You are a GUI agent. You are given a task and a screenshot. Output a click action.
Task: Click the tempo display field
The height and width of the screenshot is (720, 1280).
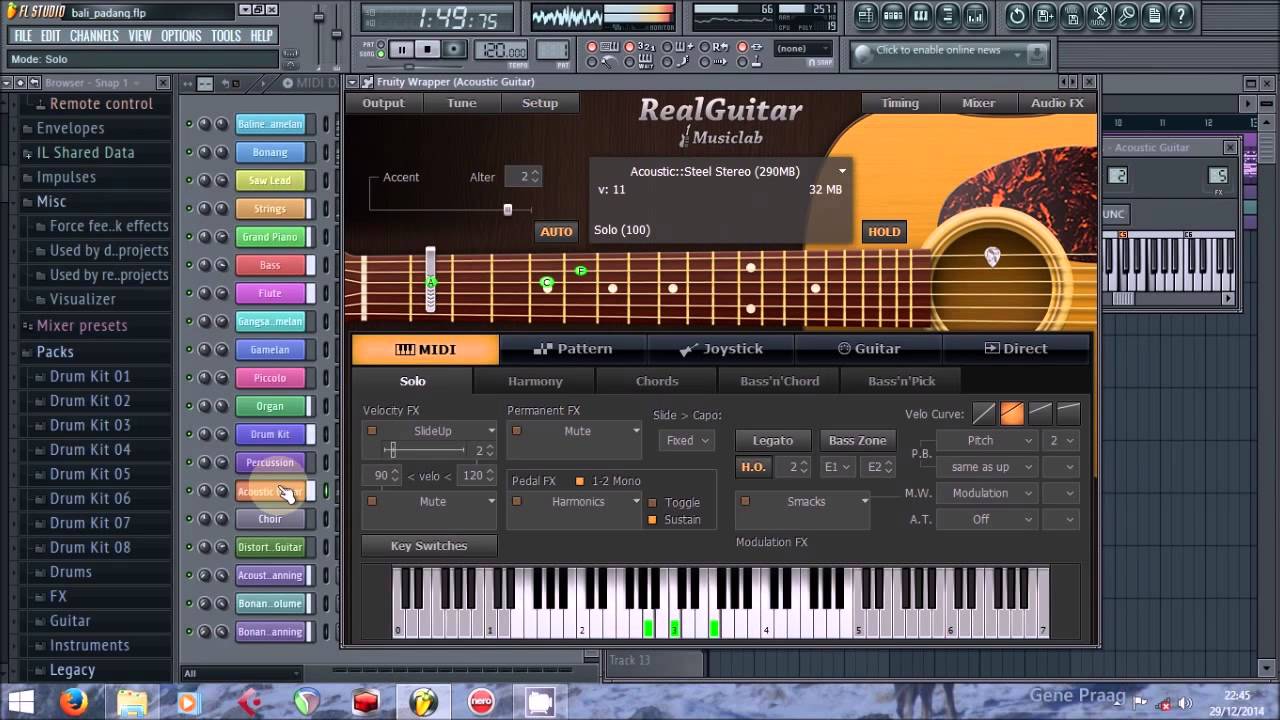(502, 50)
